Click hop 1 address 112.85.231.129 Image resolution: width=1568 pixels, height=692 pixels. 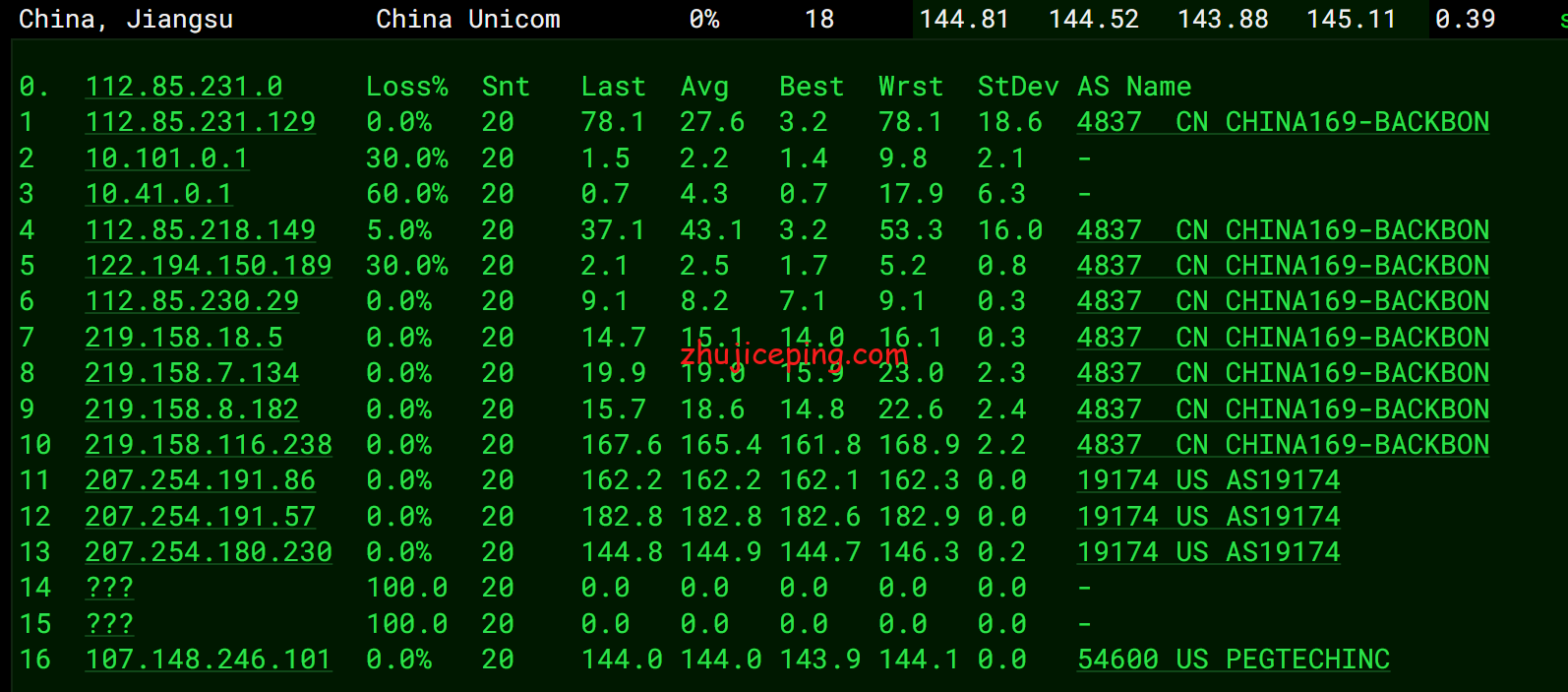pos(201,122)
